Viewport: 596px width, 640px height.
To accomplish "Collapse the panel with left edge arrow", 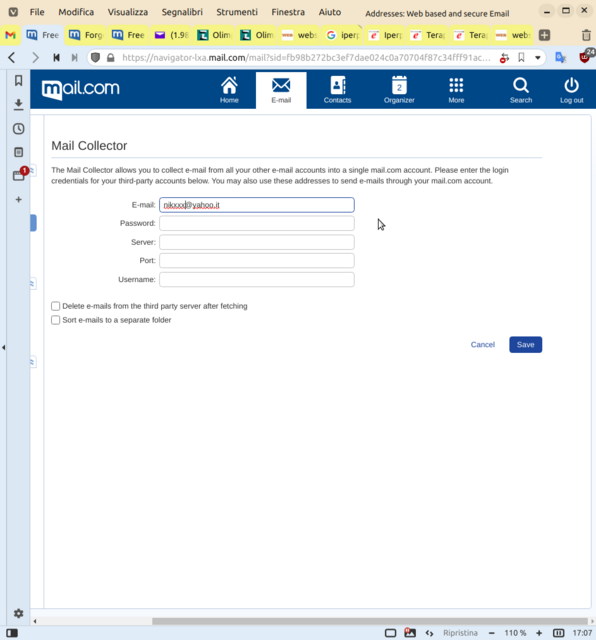I will point(4,347).
